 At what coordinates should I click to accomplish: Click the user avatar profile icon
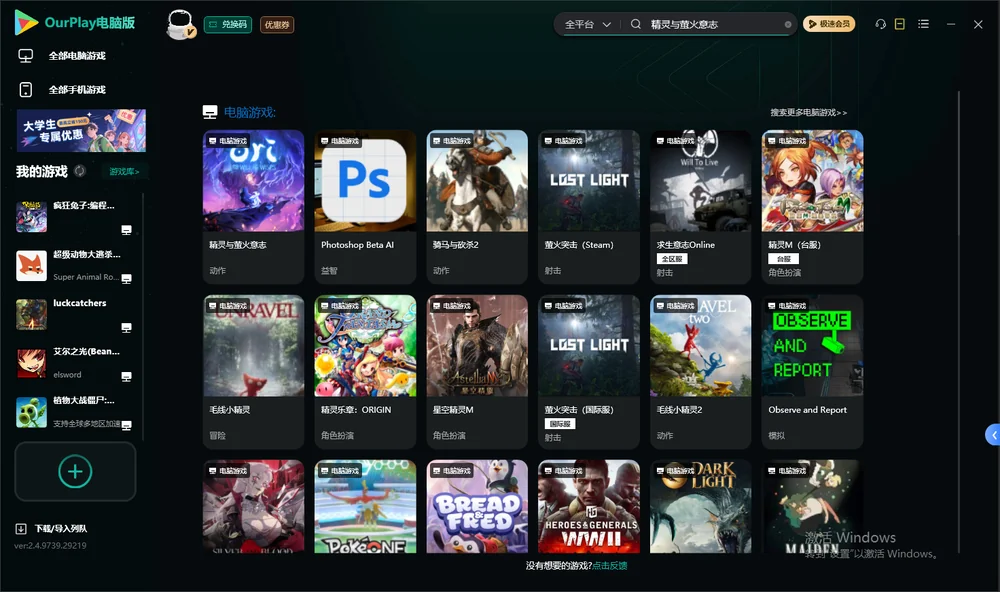pyautogui.click(x=180, y=24)
